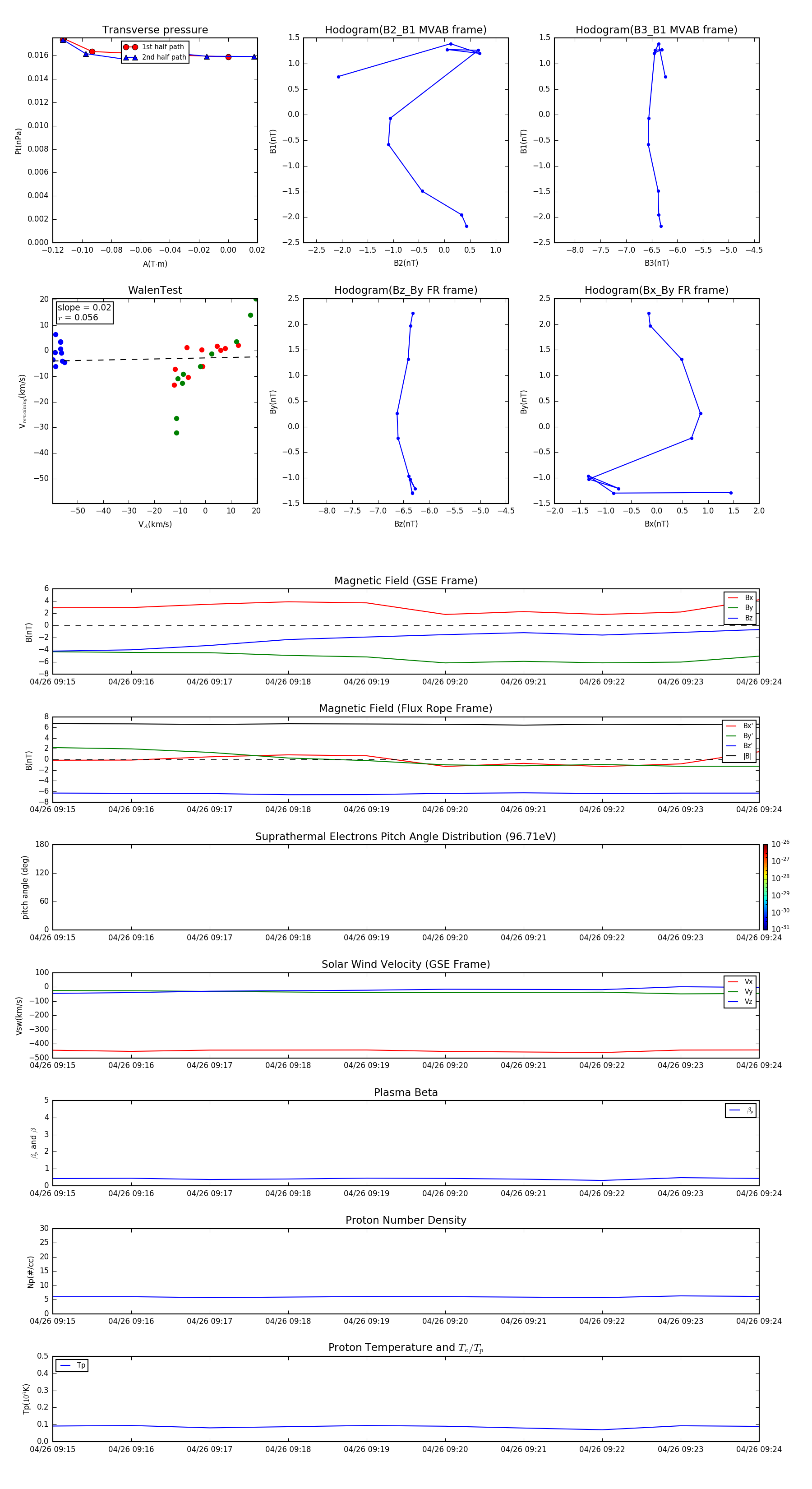Click the 'WalenTest' plot title
The image size is (812, 1489).
155,290
